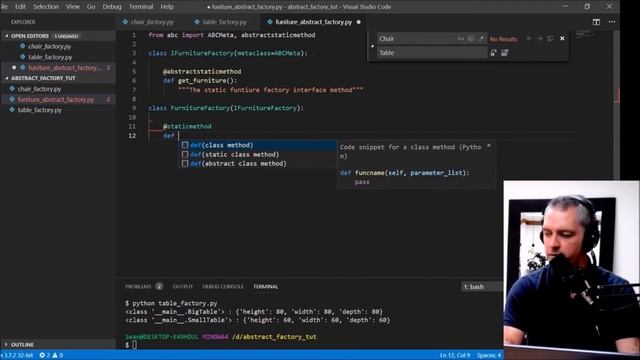The height and width of the screenshot is (360, 640).
Task: Open the 1: bash terminal dropdown
Action: pos(482,287)
